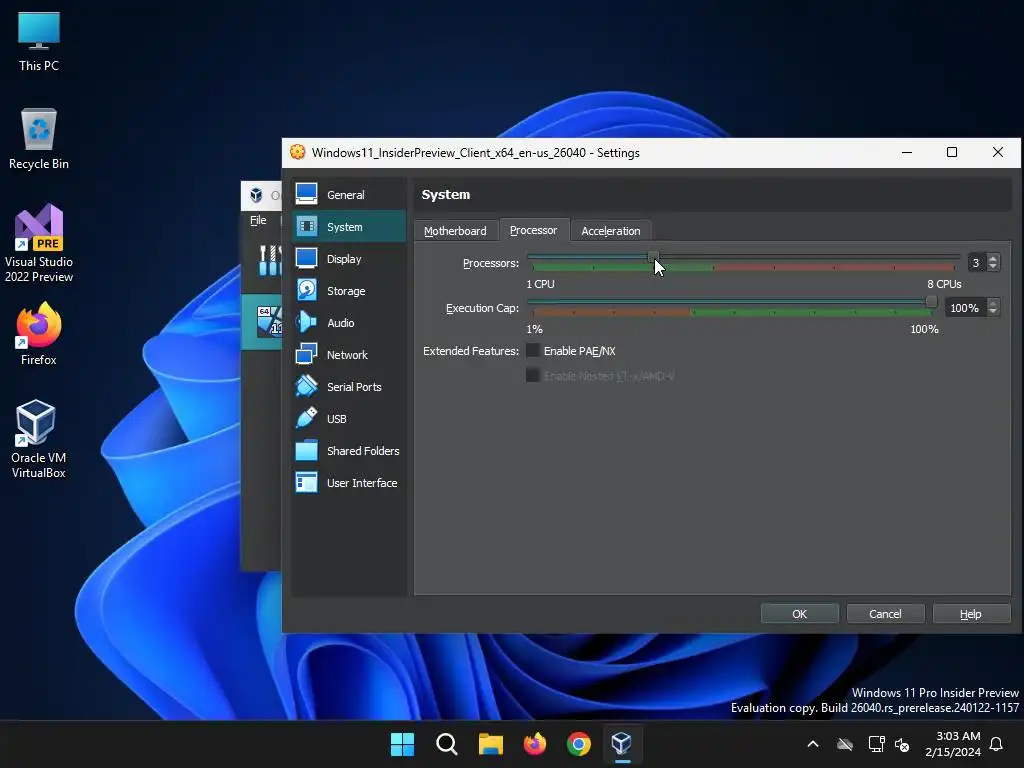1024x768 pixels.
Task: Open the Display settings icon
Action: pyautogui.click(x=306, y=258)
